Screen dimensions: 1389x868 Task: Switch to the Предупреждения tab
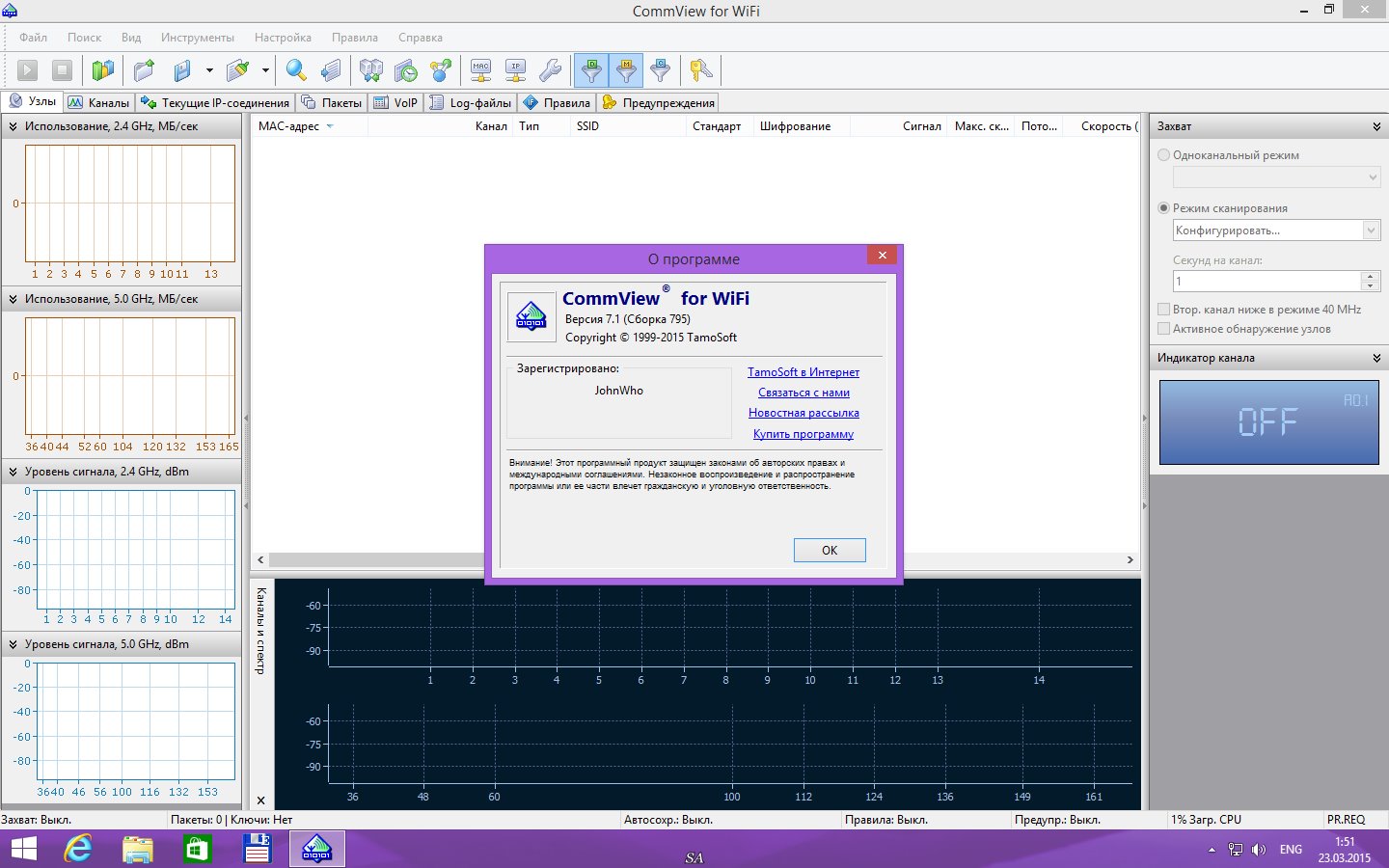pos(658,102)
